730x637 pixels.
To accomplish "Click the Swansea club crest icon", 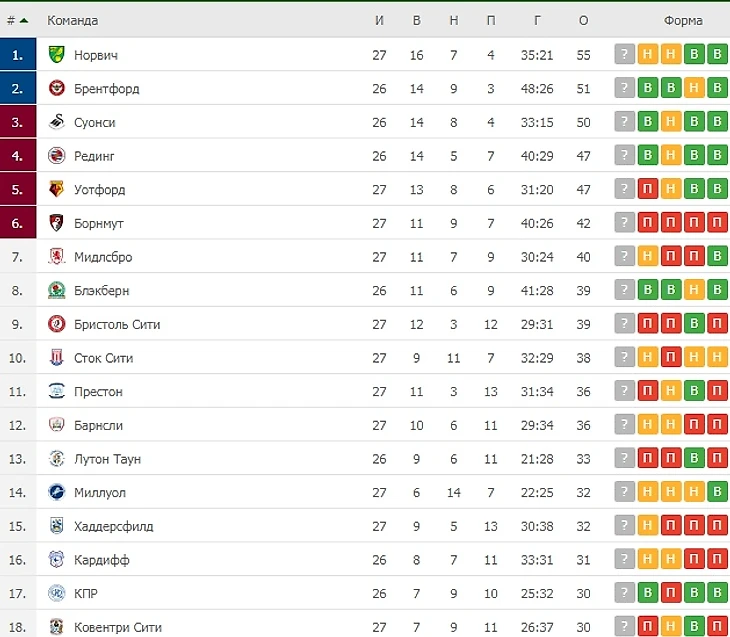I will click(x=57, y=122).
